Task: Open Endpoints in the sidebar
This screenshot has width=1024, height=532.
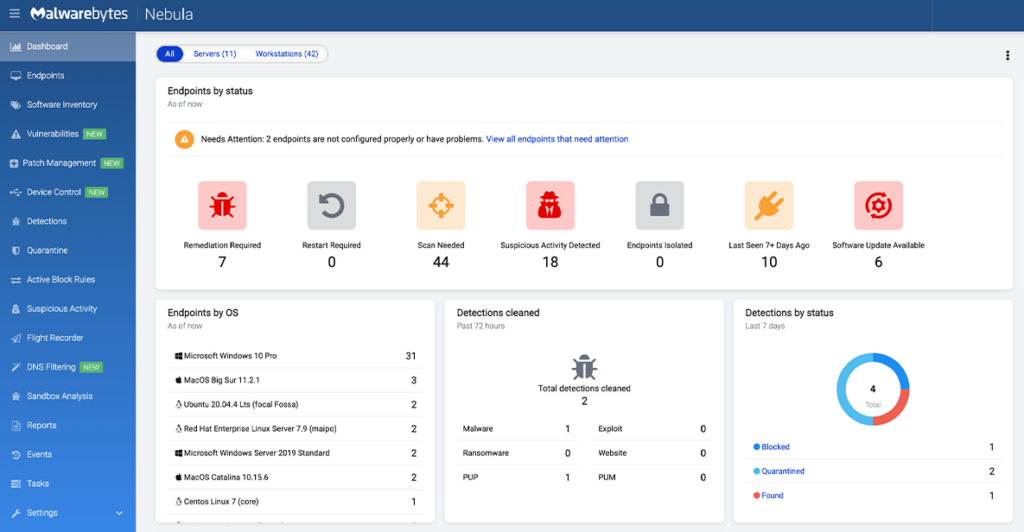Action: (x=68, y=76)
